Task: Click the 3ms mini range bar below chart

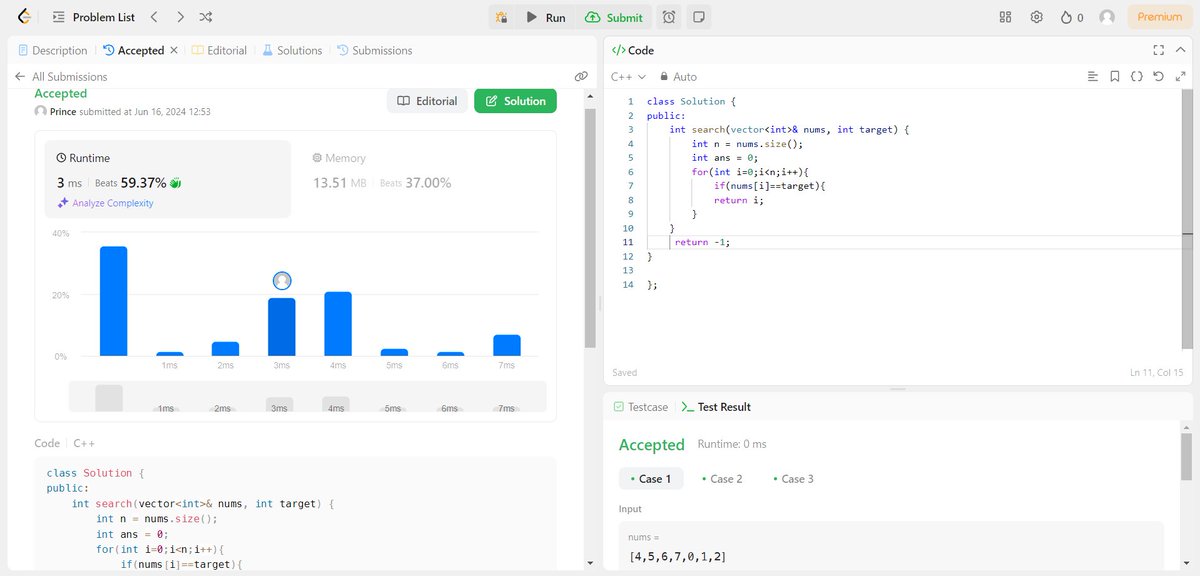Action: tap(281, 405)
